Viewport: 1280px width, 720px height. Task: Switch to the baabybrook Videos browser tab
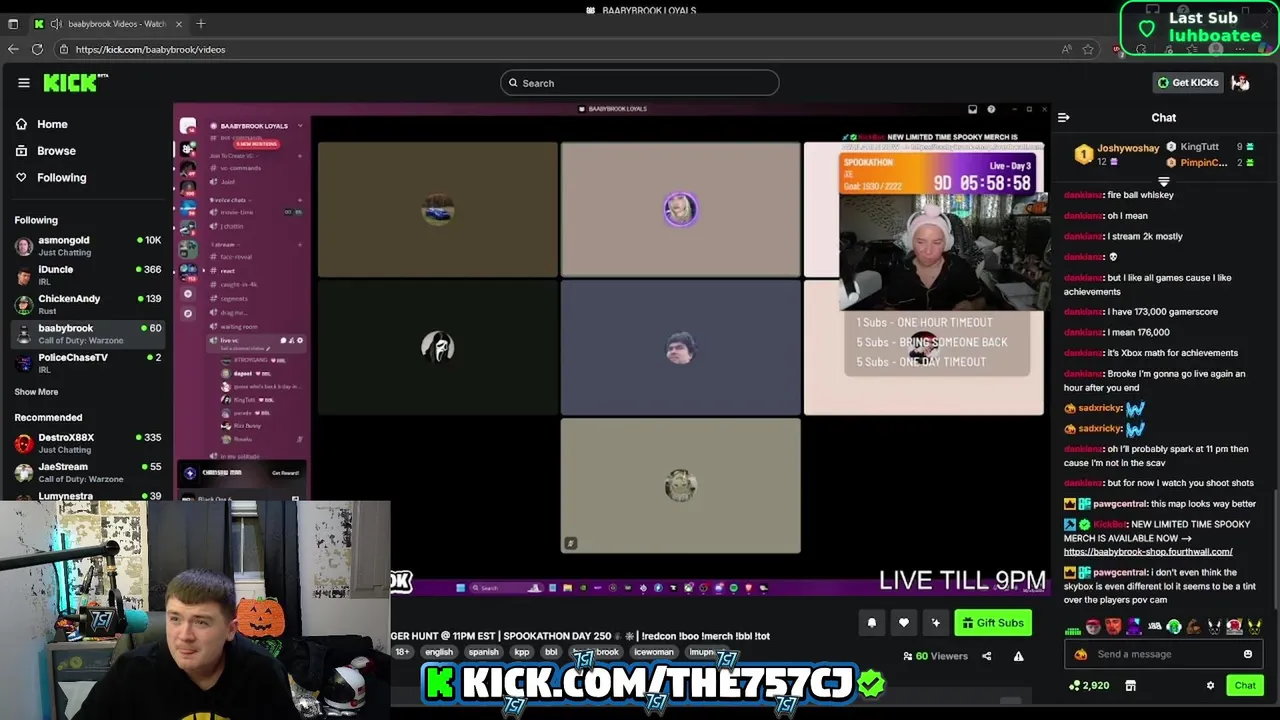point(109,24)
